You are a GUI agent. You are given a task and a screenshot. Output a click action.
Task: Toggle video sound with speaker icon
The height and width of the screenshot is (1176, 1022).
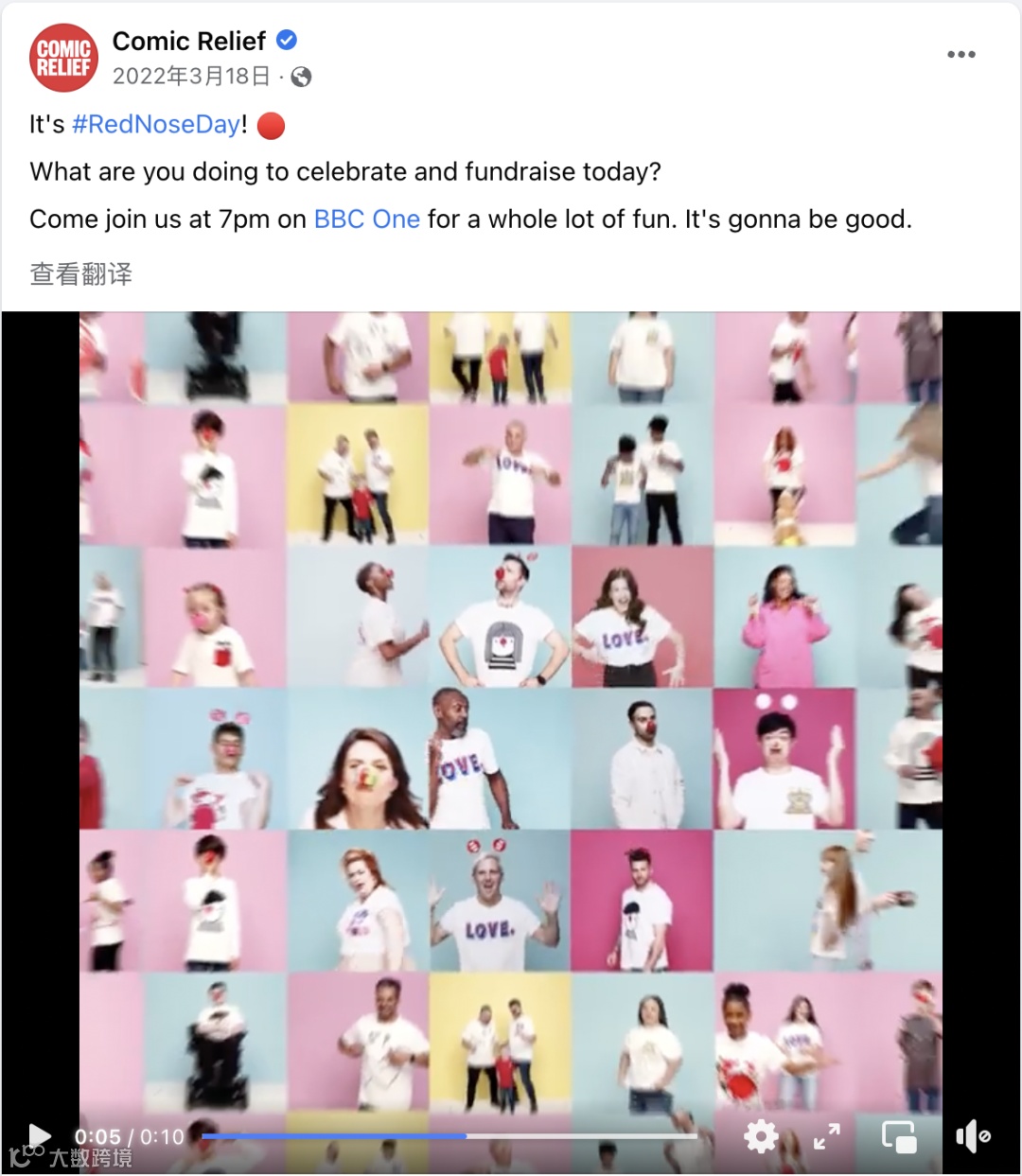pos(972,1136)
